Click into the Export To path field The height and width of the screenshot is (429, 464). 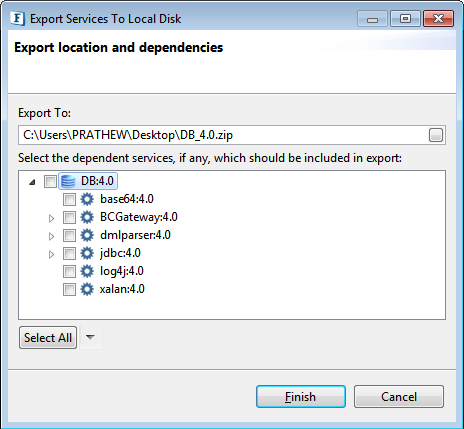(223, 135)
